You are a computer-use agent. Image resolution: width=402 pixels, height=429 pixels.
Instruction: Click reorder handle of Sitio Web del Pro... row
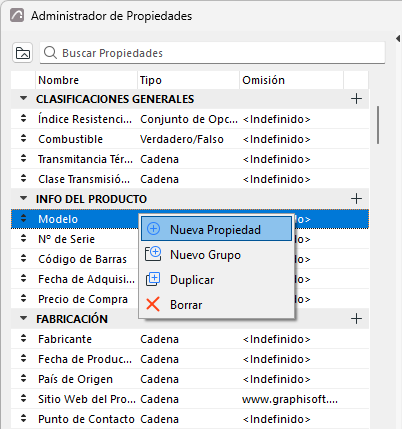[23, 399]
